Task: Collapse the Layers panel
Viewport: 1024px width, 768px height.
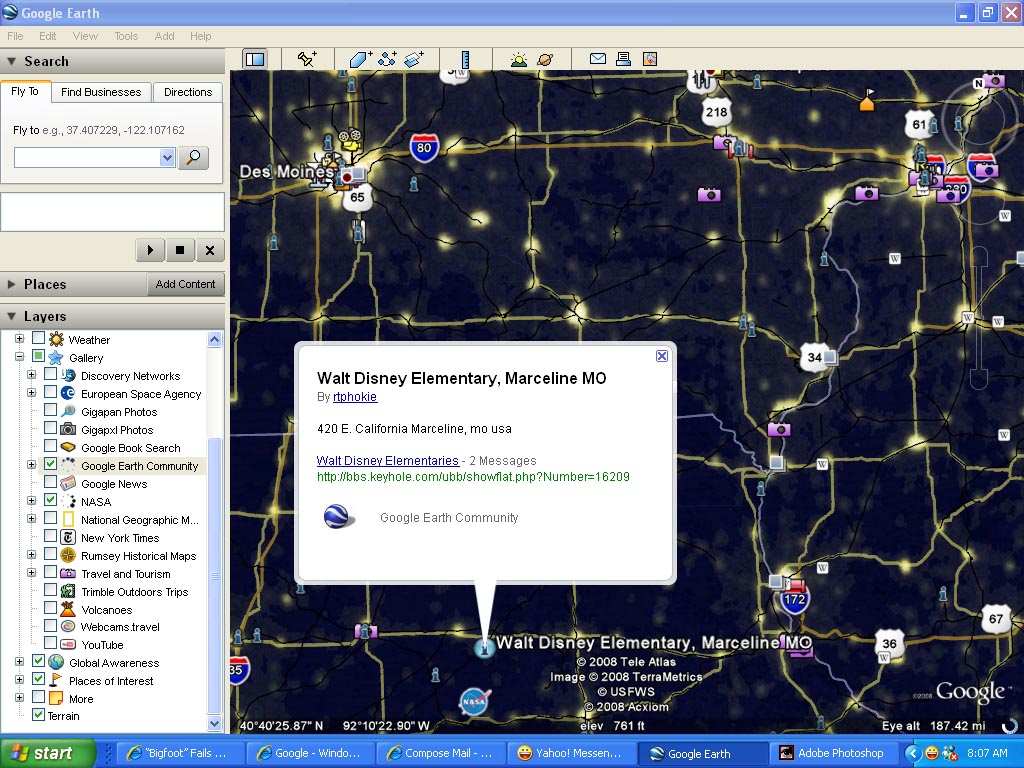Action: [12, 316]
